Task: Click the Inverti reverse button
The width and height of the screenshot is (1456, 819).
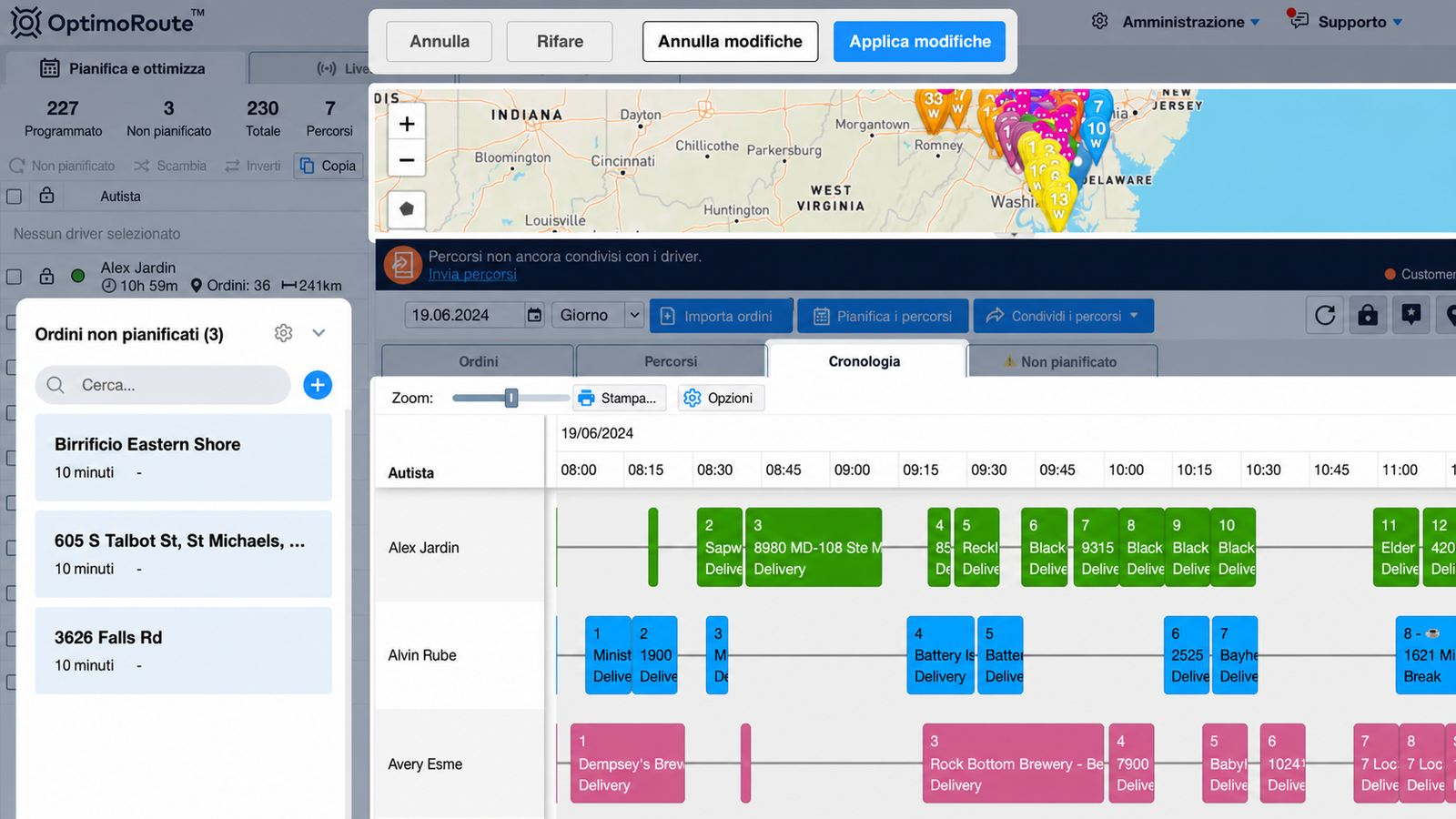Action: (x=253, y=166)
